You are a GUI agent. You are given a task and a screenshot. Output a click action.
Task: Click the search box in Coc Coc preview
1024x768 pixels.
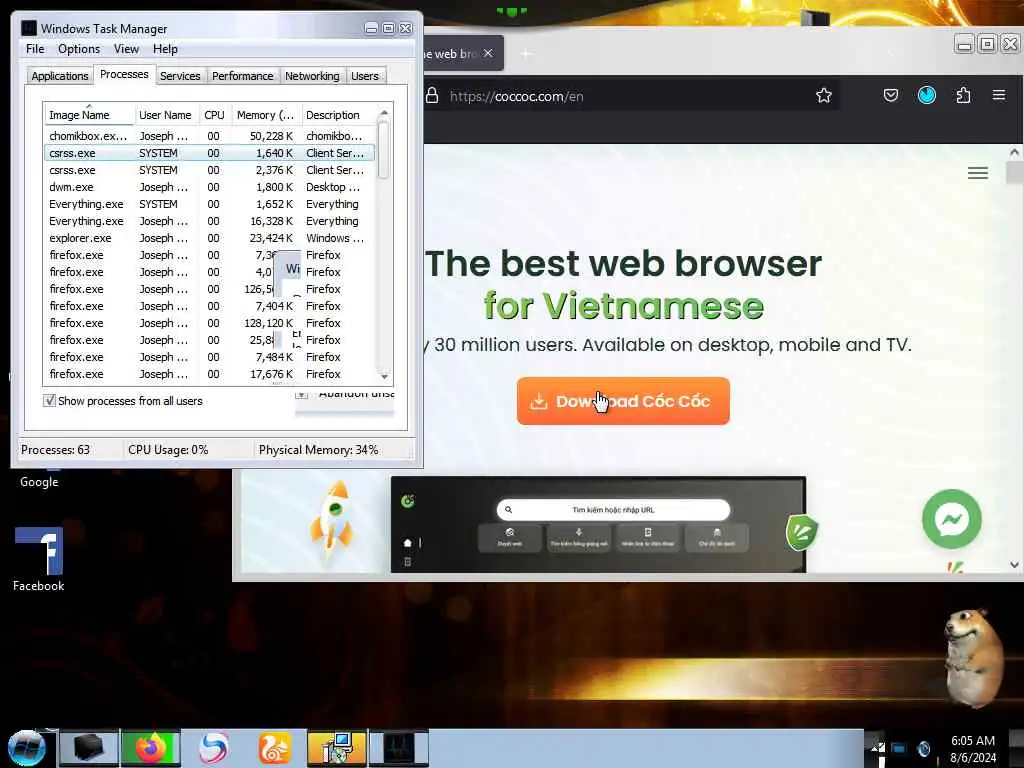click(x=613, y=510)
